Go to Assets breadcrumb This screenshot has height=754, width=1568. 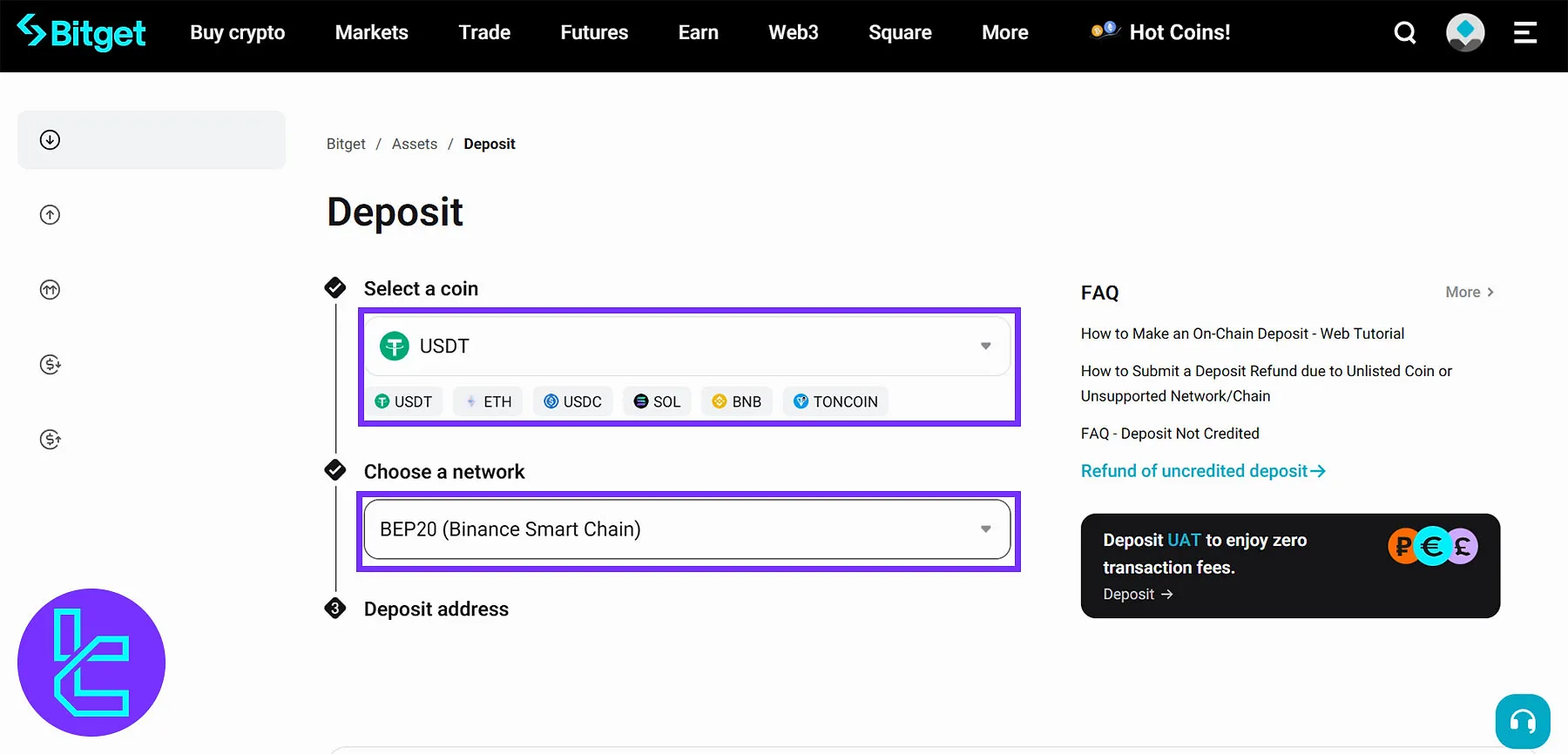(x=415, y=144)
